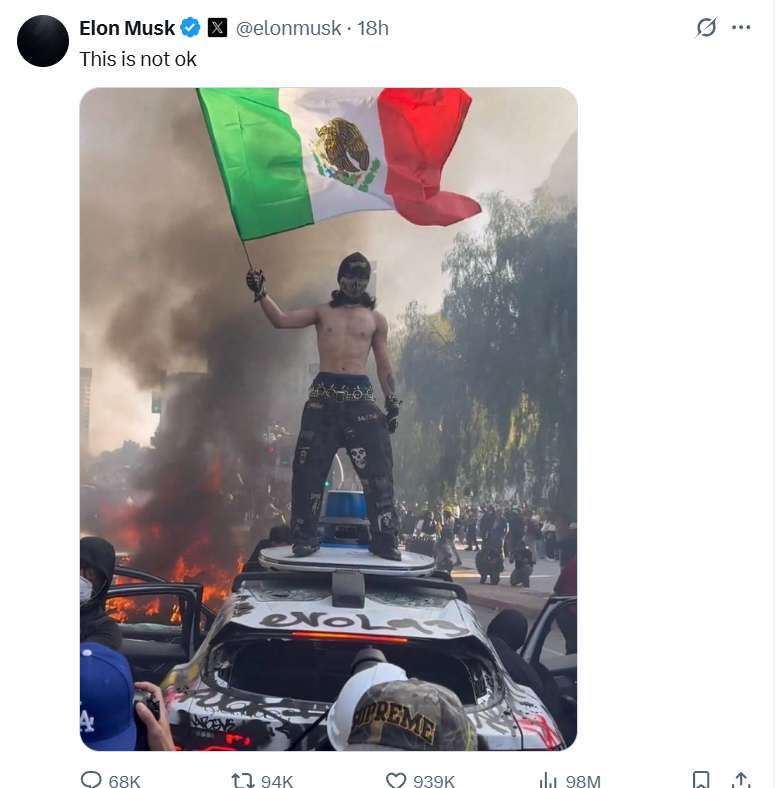Click the 939K likes count
The height and width of the screenshot is (788, 778).
point(434,781)
